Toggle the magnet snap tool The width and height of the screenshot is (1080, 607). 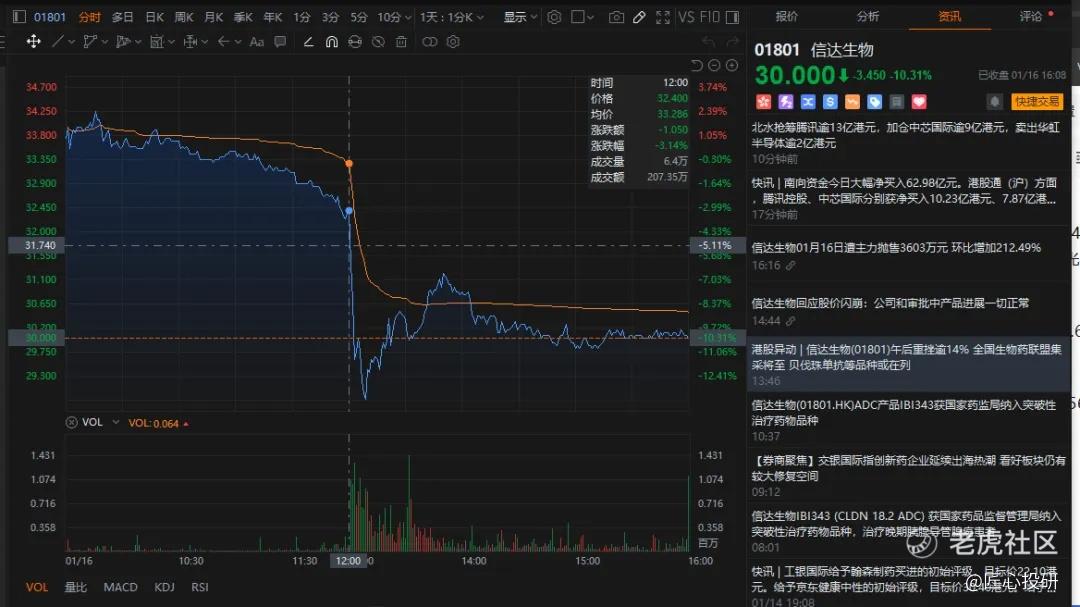[331, 42]
